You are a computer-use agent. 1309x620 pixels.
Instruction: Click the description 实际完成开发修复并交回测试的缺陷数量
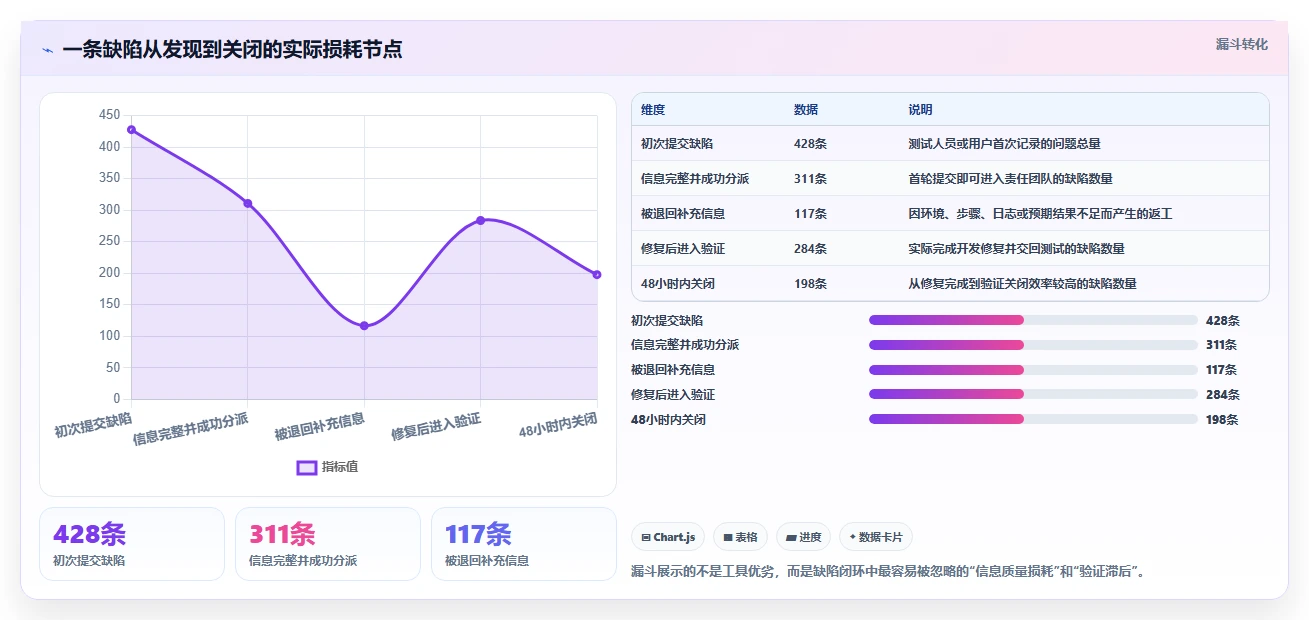point(1016,249)
